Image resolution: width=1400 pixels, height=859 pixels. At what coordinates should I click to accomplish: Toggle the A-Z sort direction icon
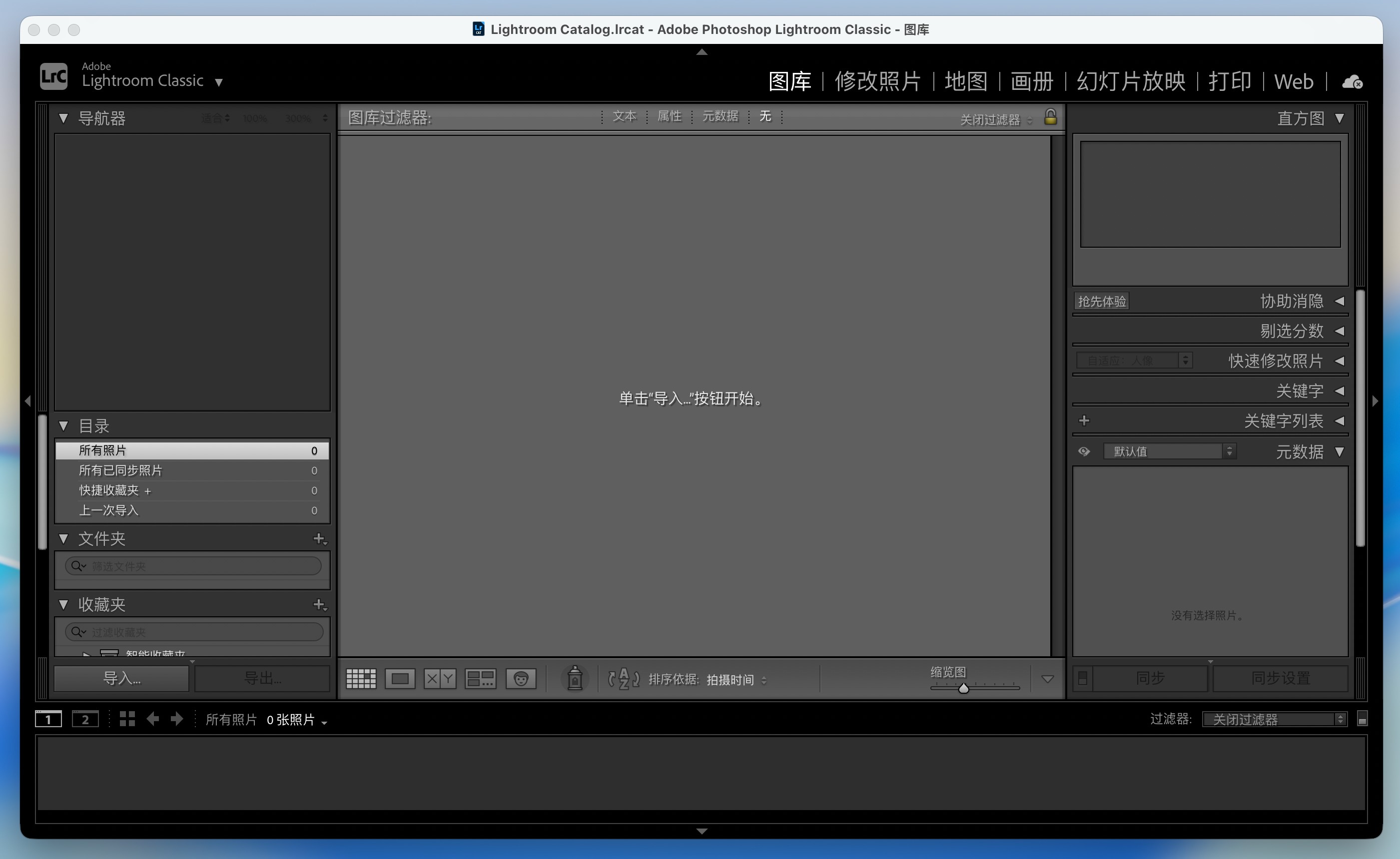point(624,679)
